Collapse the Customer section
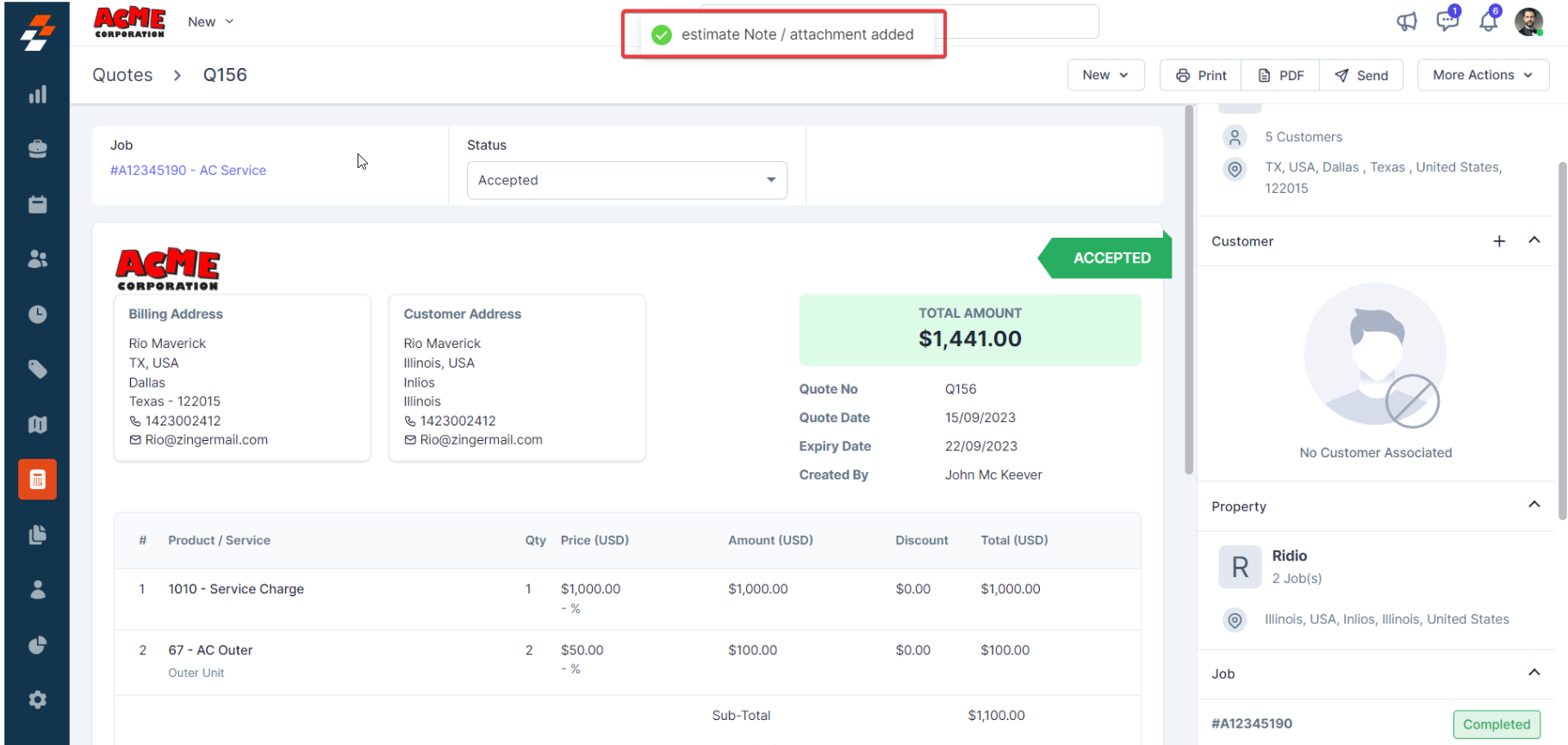The image size is (1568, 745). coord(1534,240)
